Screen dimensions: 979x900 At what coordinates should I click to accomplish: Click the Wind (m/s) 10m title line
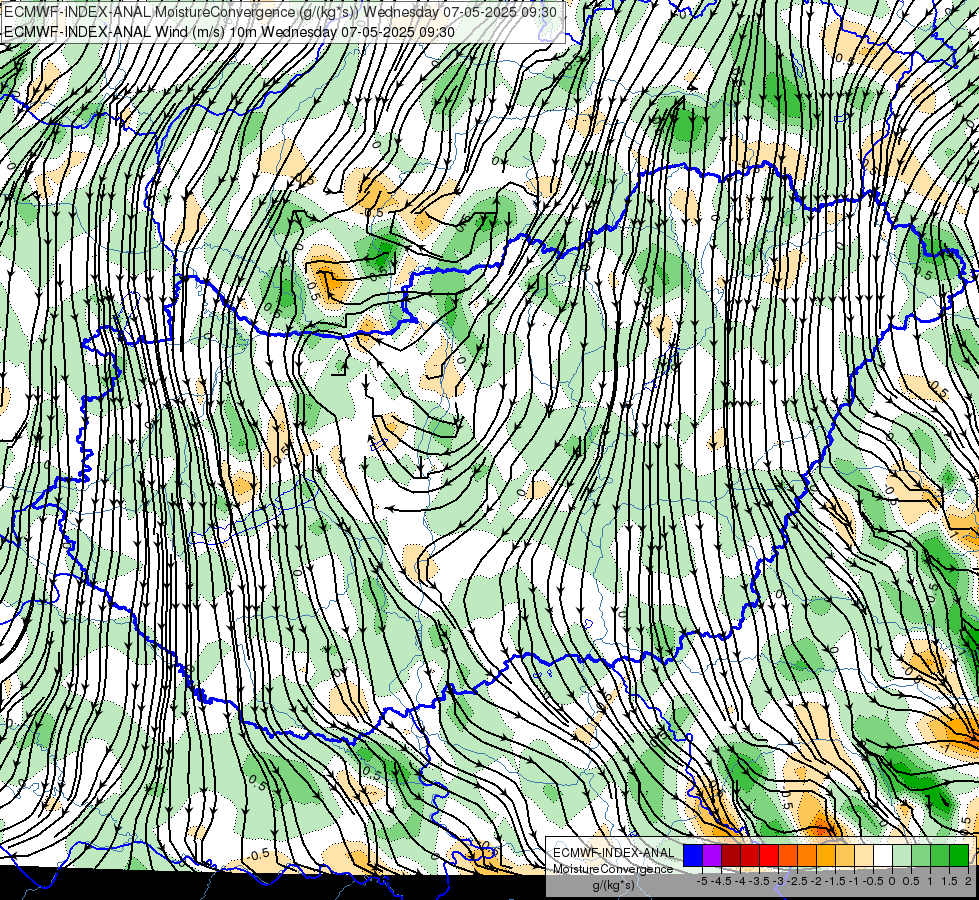point(229,31)
